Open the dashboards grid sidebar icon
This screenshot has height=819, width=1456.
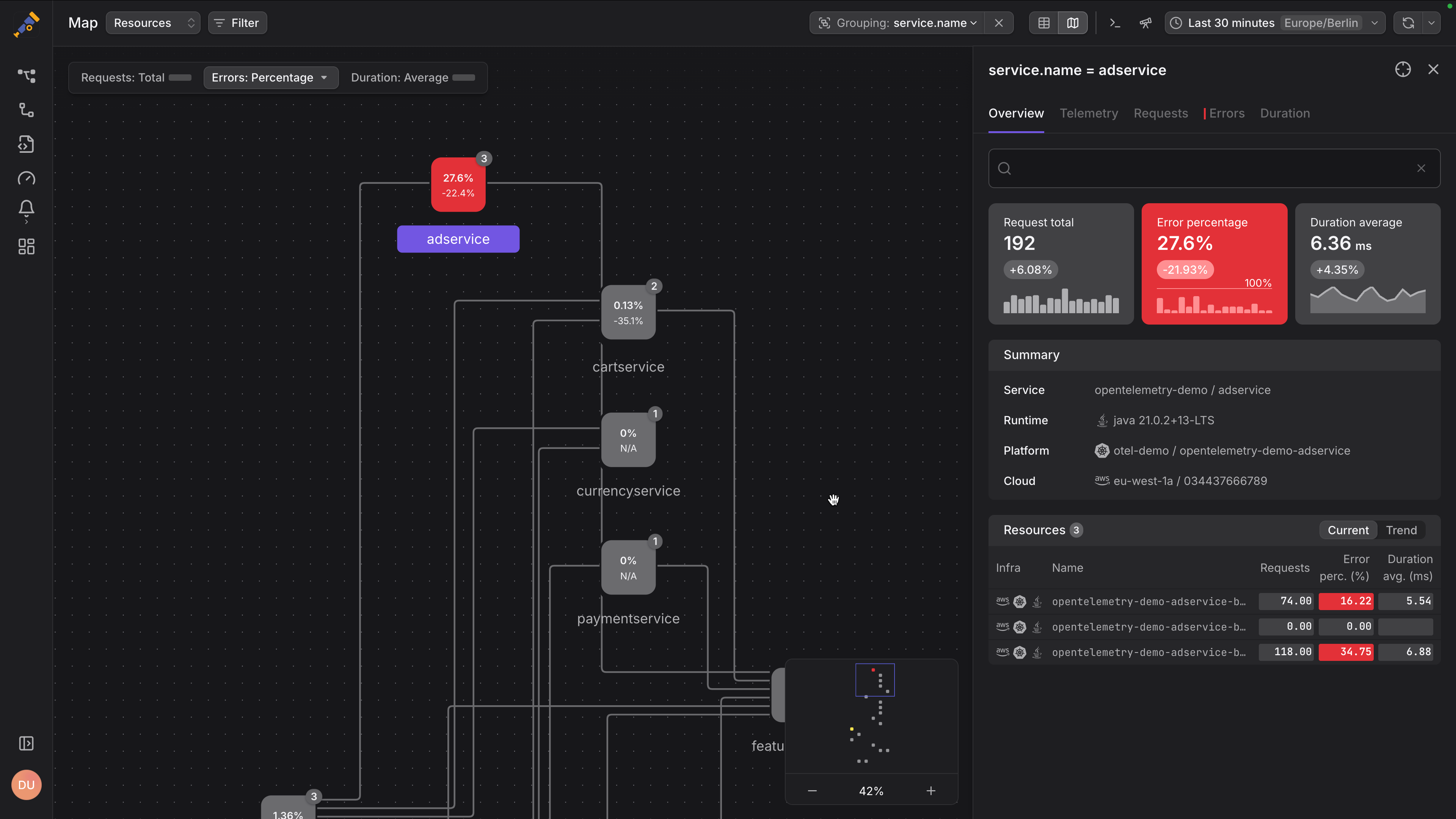26,246
